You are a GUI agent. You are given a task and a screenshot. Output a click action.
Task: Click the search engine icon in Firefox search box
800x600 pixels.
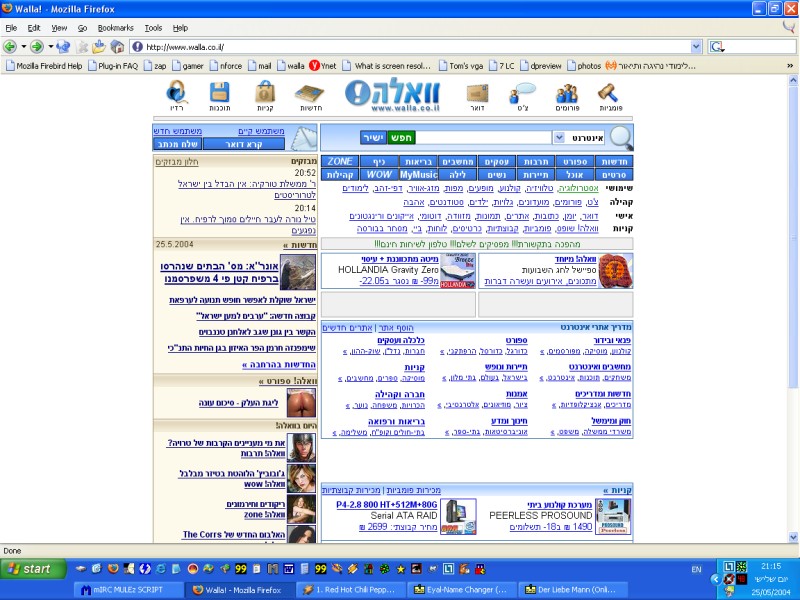coord(717,47)
